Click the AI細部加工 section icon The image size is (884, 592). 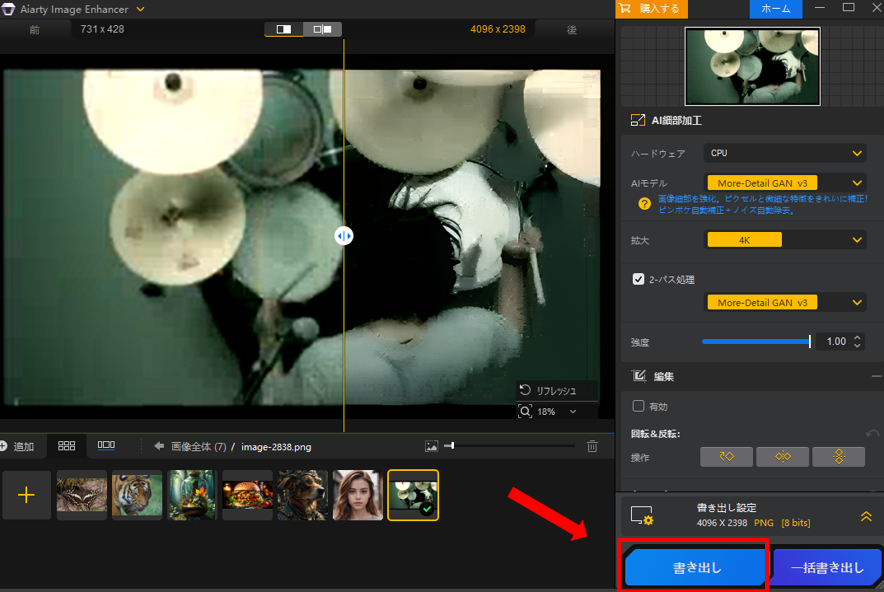[638, 120]
